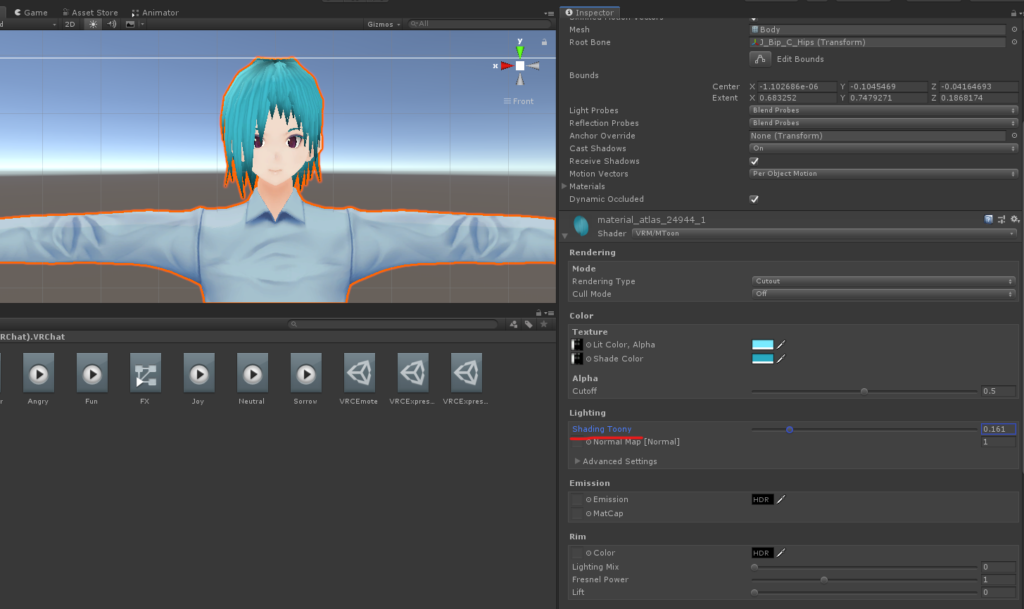The image size is (1024, 609).
Task: Select the VRCEmote asset
Action: pos(360,373)
